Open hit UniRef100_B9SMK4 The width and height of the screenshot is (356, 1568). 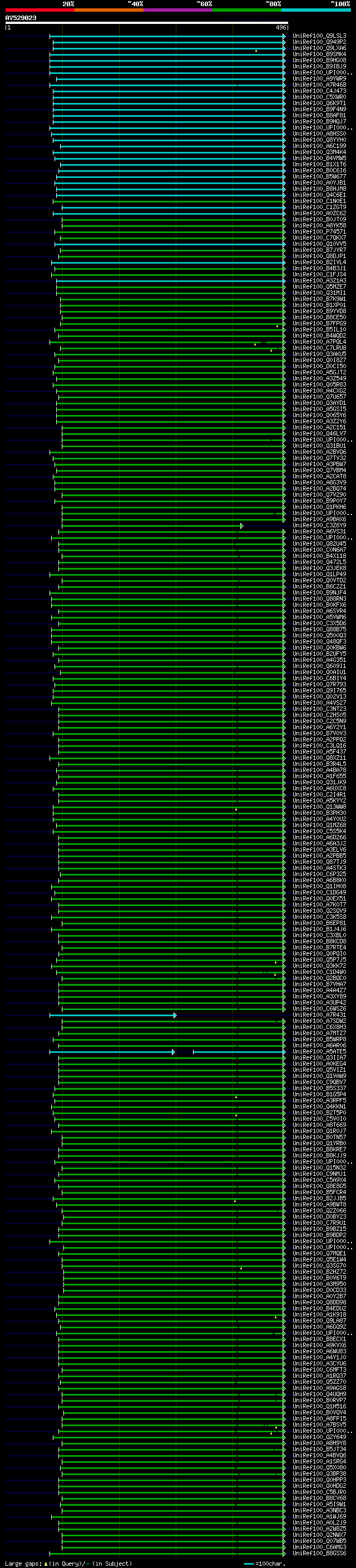coord(319,54)
